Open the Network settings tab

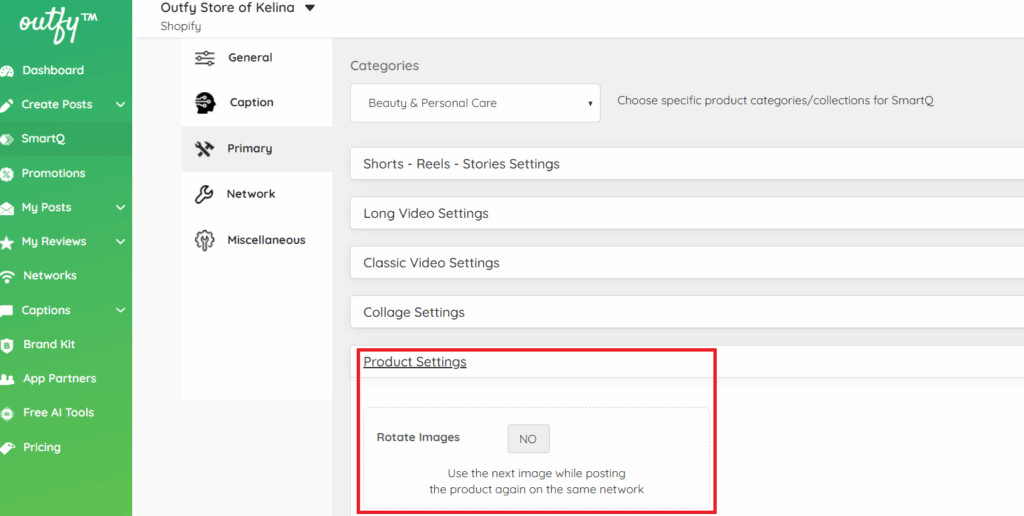(250, 194)
